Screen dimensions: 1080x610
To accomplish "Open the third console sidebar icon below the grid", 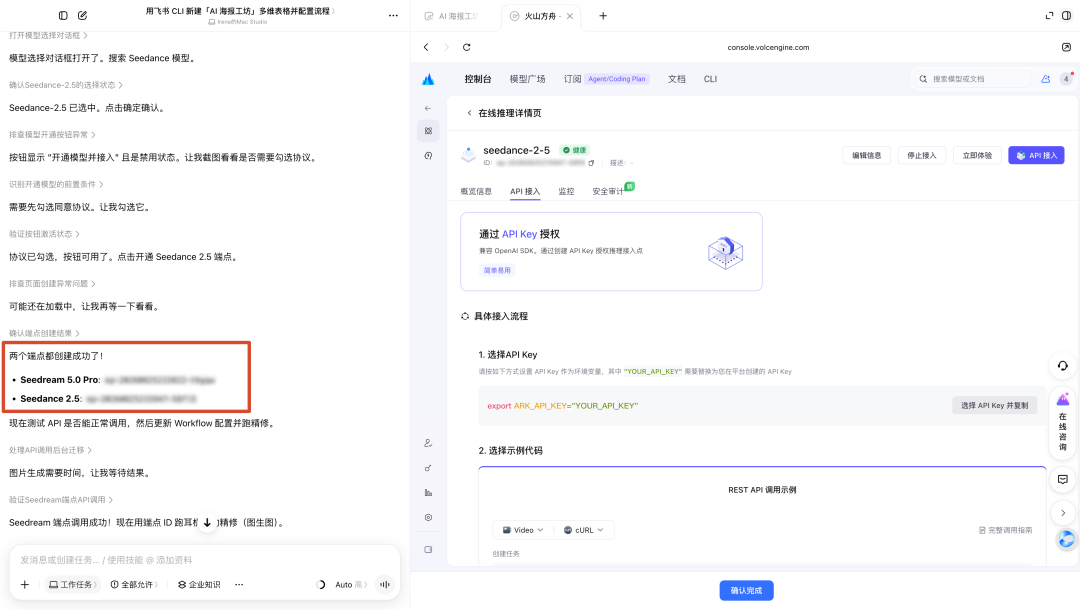I will point(428,156).
